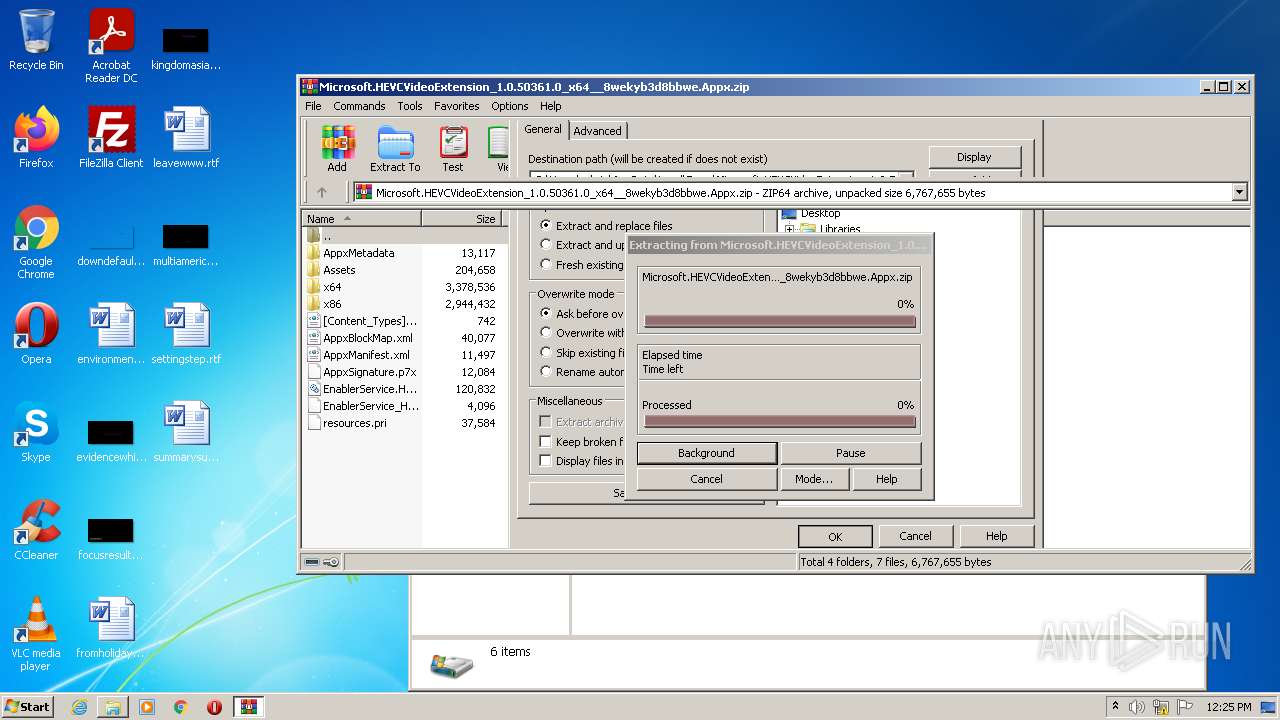Viewport: 1280px width, 720px height.
Task: Click the Processed total progress bar
Action: [780, 421]
